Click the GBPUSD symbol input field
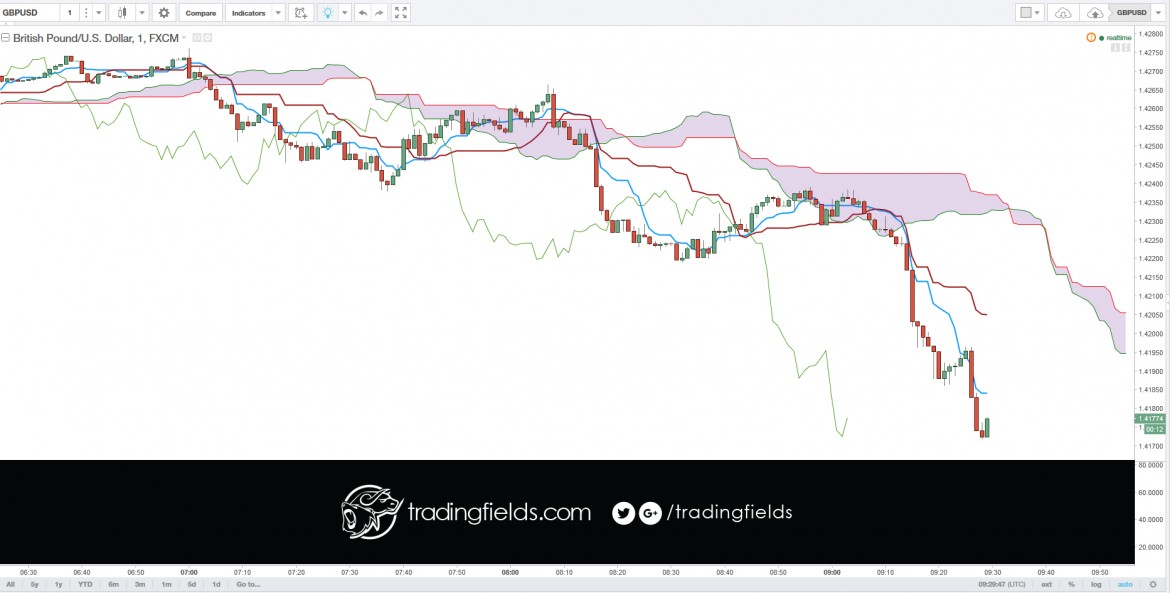Image resolution: width=1170 pixels, height=593 pixels. coord(28,13)
